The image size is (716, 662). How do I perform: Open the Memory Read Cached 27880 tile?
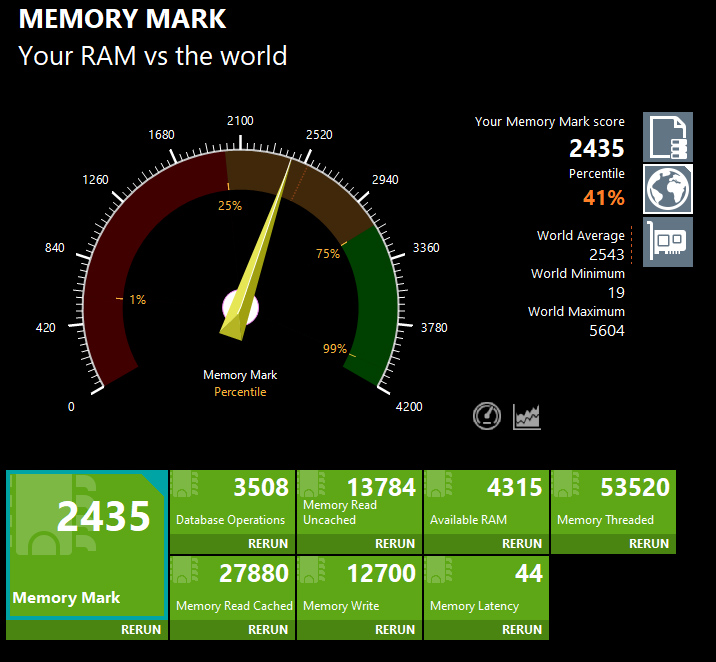[232, 588]
